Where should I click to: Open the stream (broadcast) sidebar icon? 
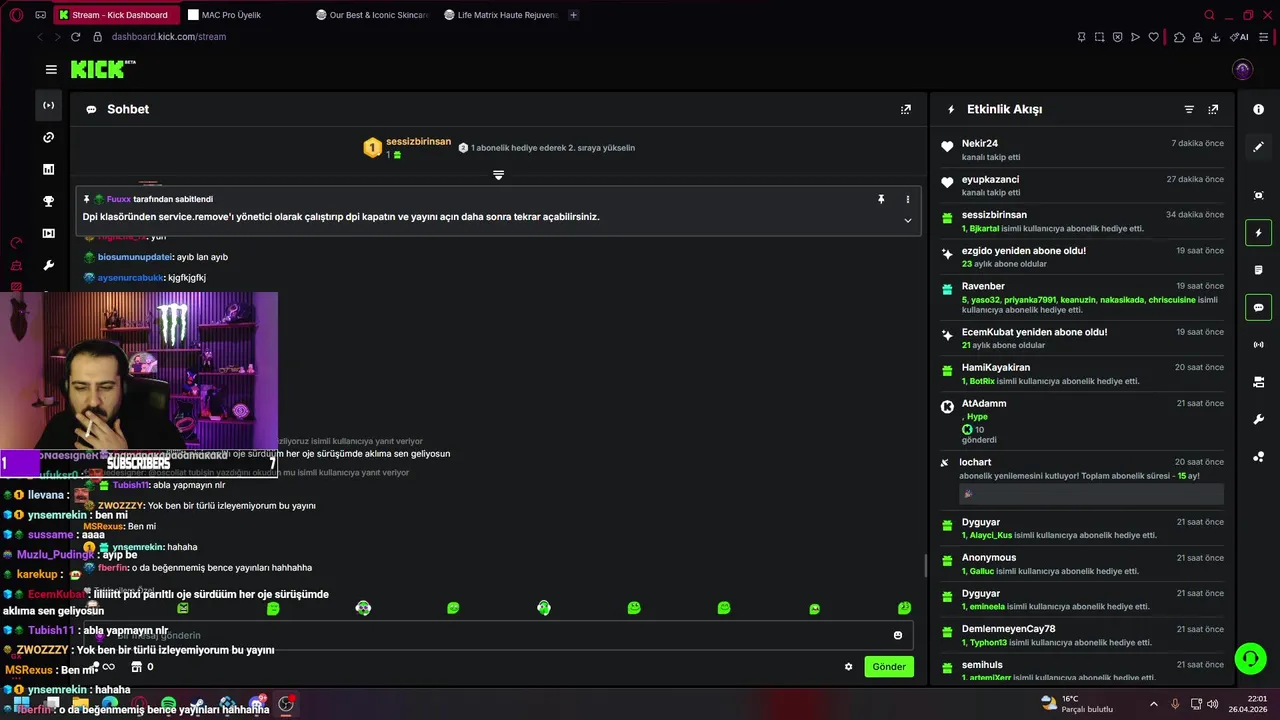coord(48,105)
